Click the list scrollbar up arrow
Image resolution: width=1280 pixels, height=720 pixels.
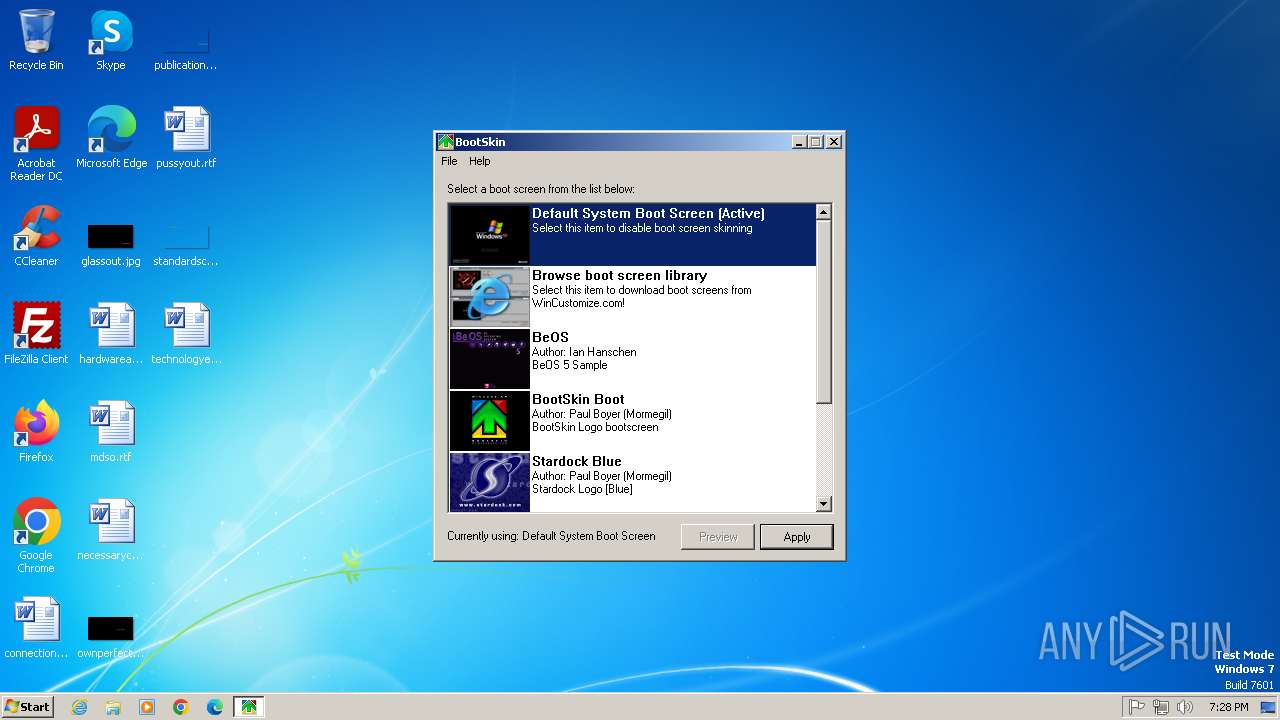point(824,212)
